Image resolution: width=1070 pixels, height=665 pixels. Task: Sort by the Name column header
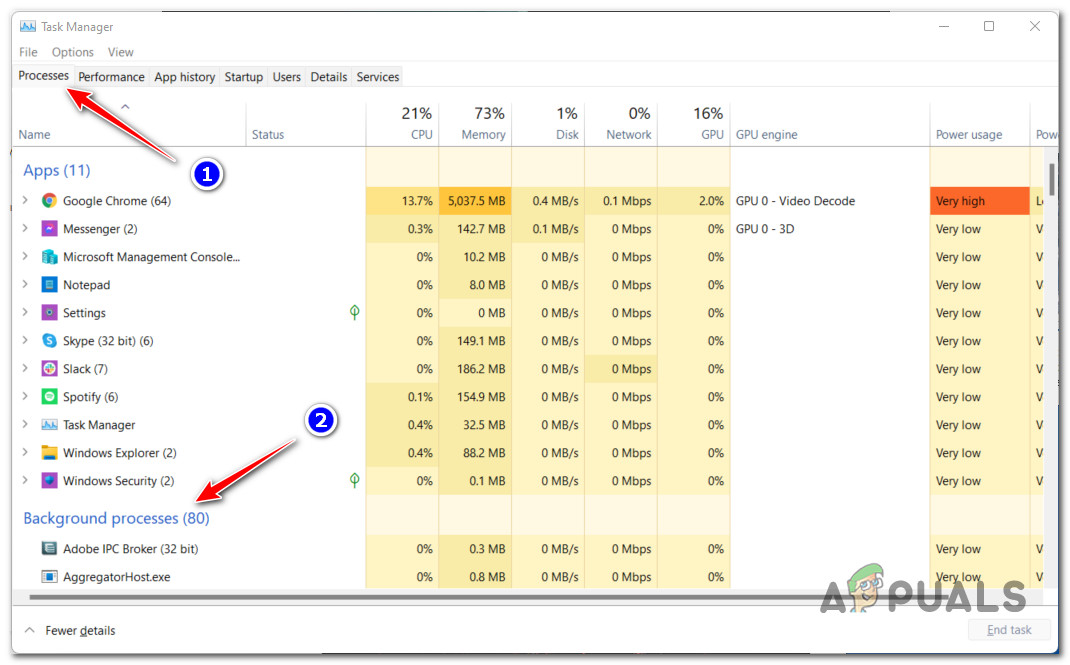pyautogui.click(x=130, y=124)
